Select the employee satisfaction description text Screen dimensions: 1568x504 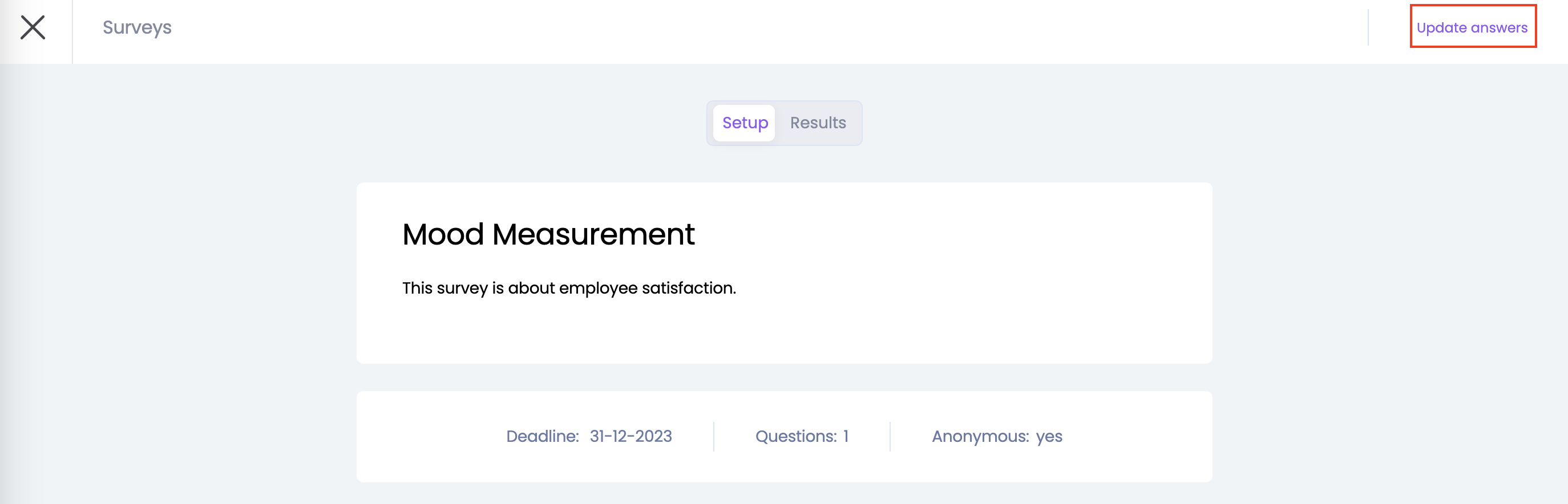(568, 287)
